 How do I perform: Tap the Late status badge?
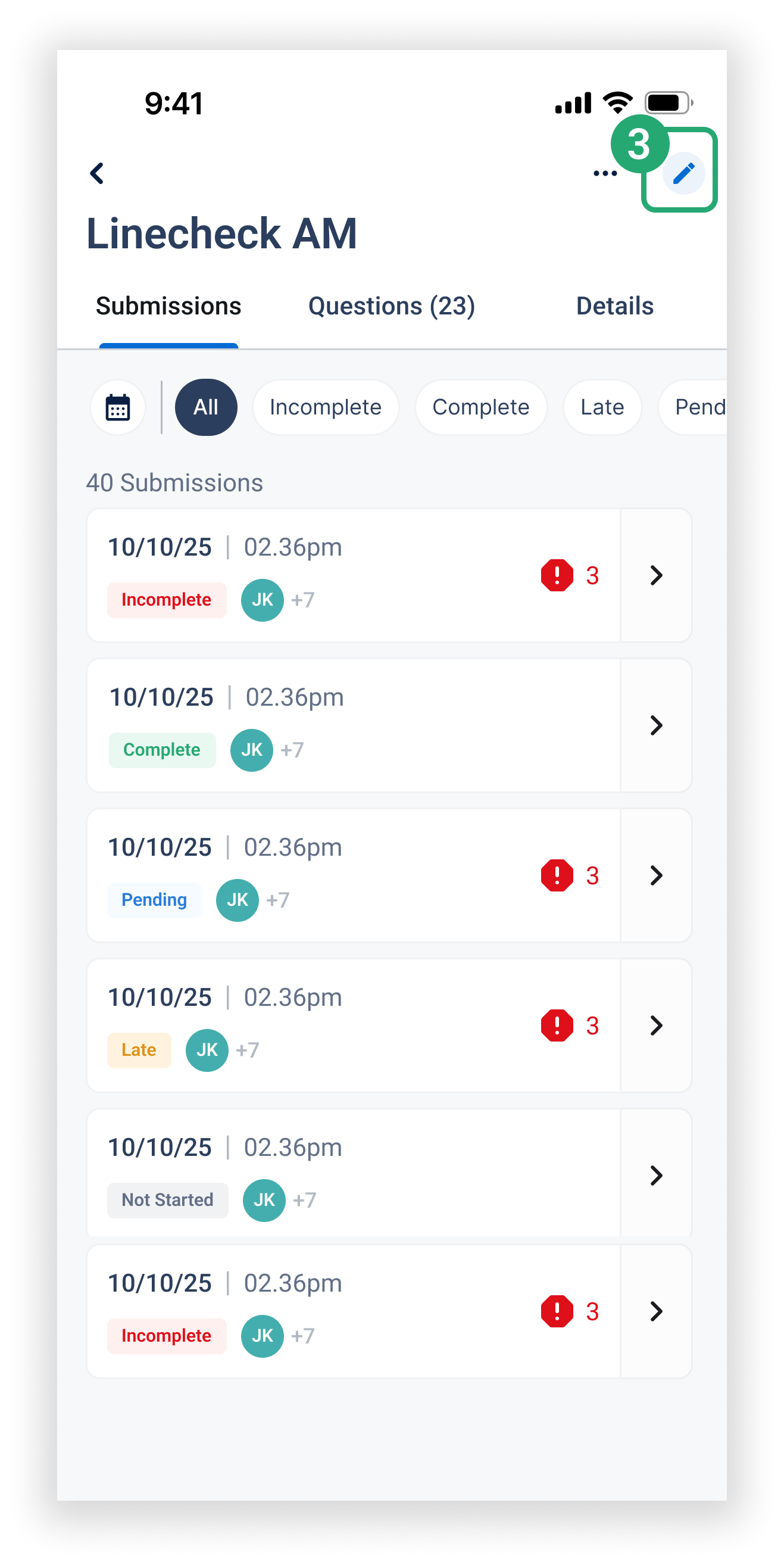click(139, 1050)
